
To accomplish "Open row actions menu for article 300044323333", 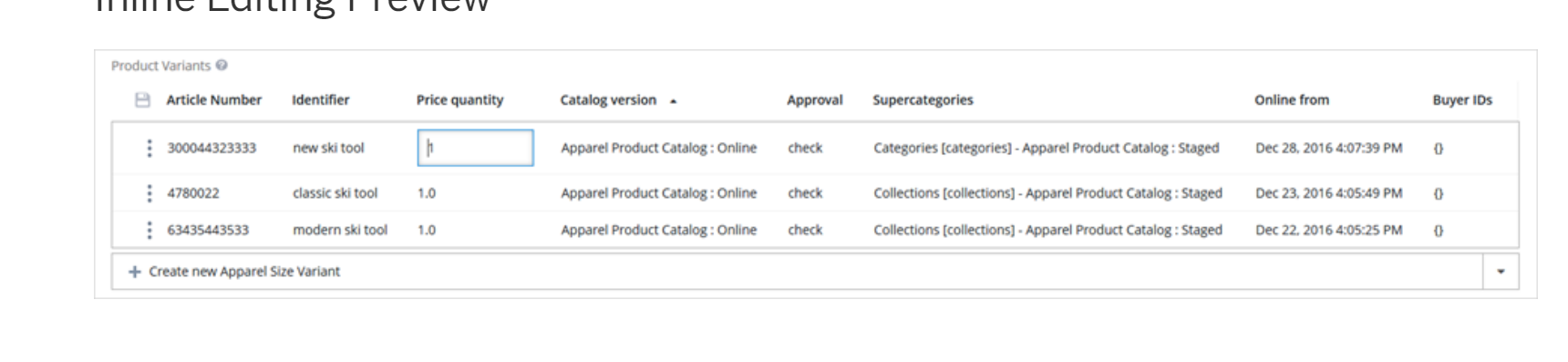I will tap(150, 148).
